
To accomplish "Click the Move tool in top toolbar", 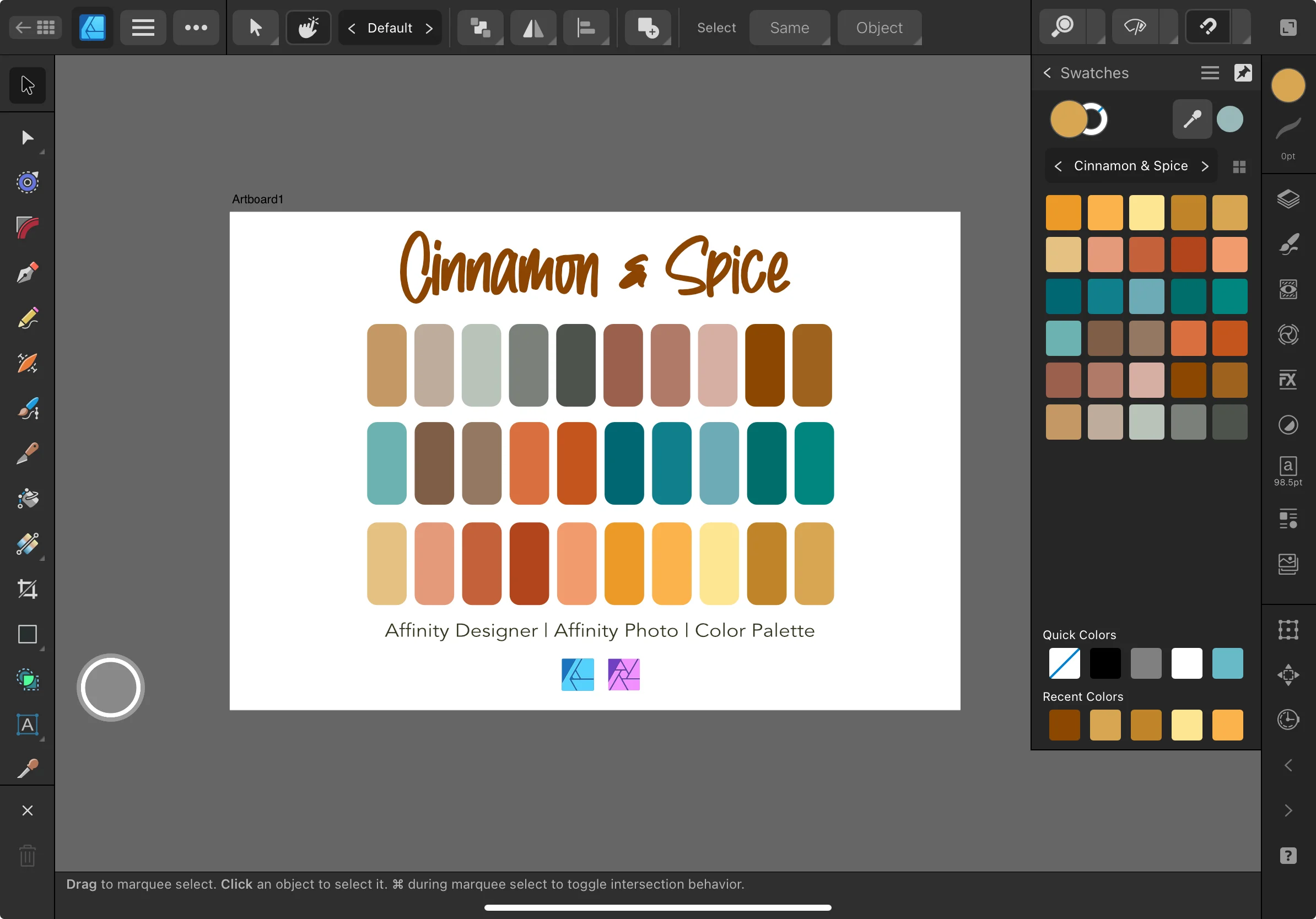I will (x=256, y=28).
